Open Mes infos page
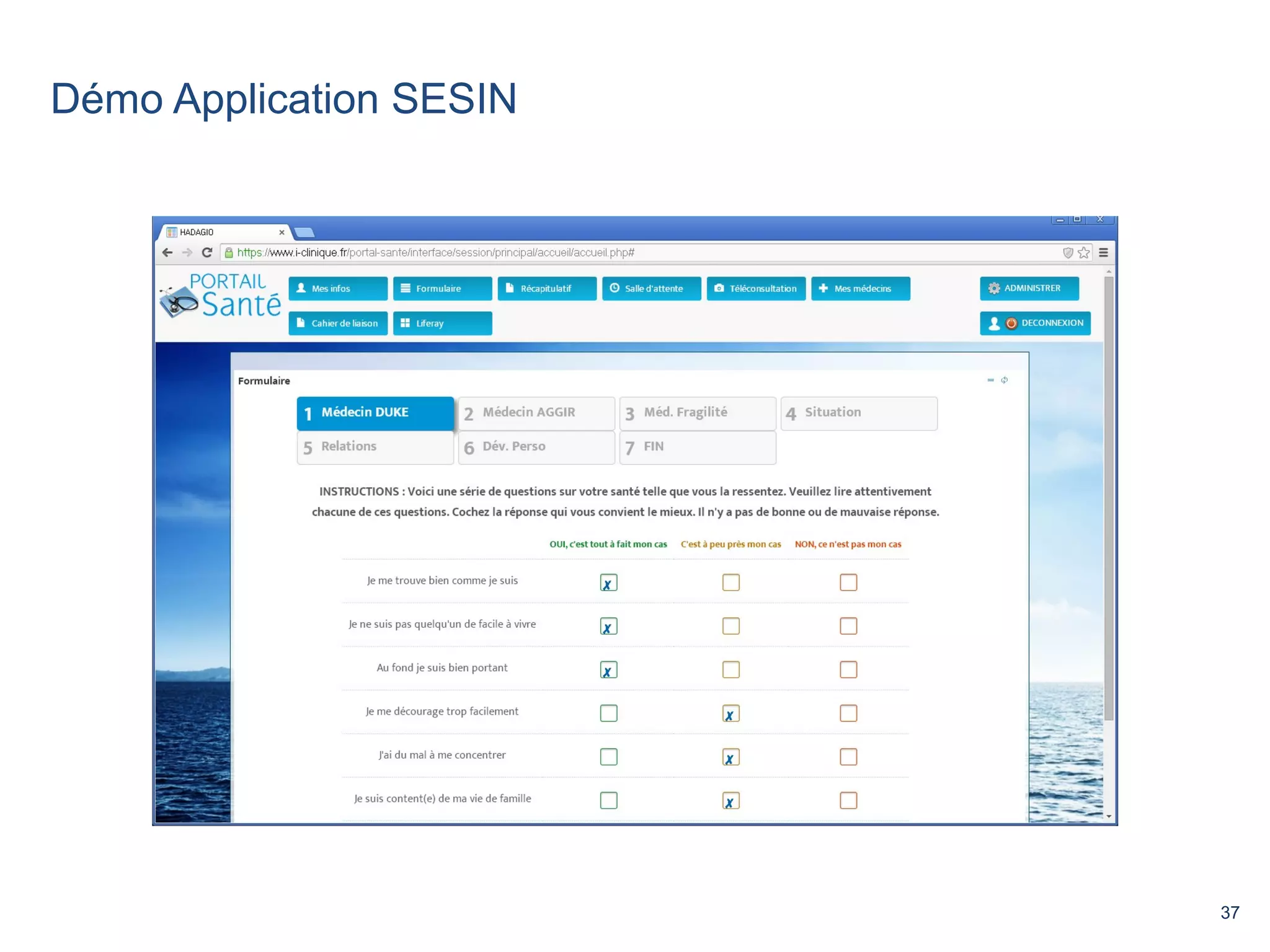The height and width of the screenshot is (952, 1270). (338, 288)
